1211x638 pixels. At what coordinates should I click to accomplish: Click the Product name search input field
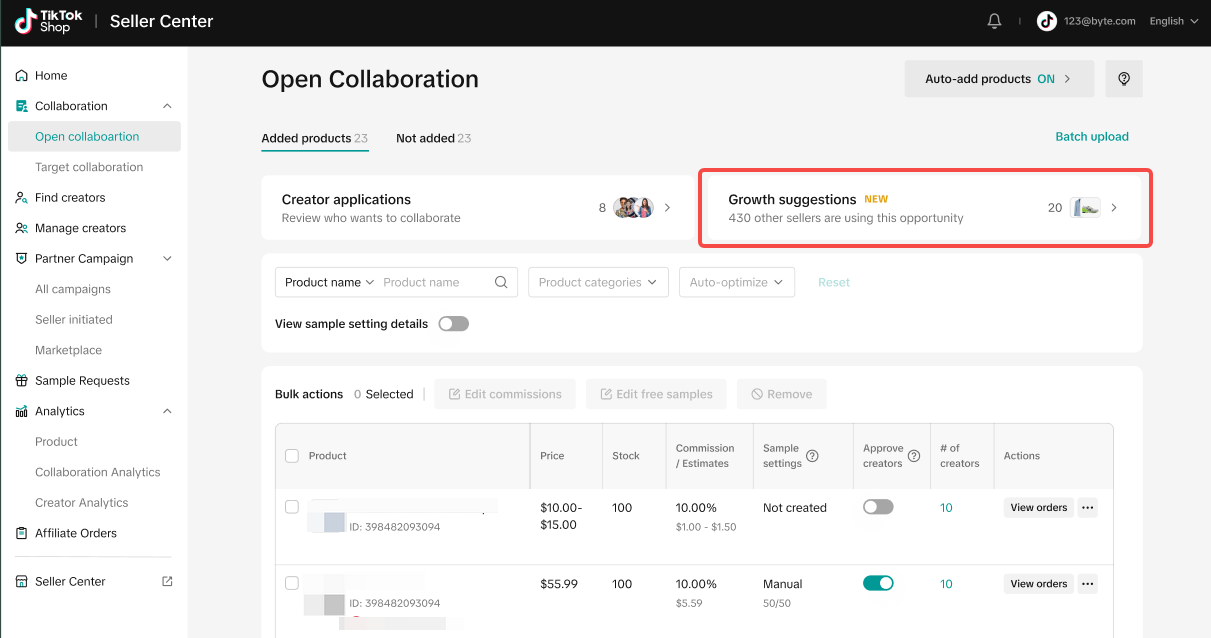[x=435, y=282]
